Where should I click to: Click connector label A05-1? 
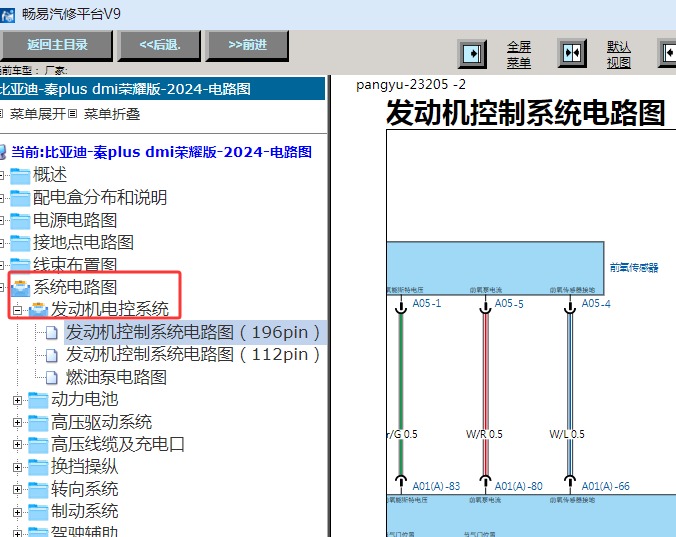(426, 303)
